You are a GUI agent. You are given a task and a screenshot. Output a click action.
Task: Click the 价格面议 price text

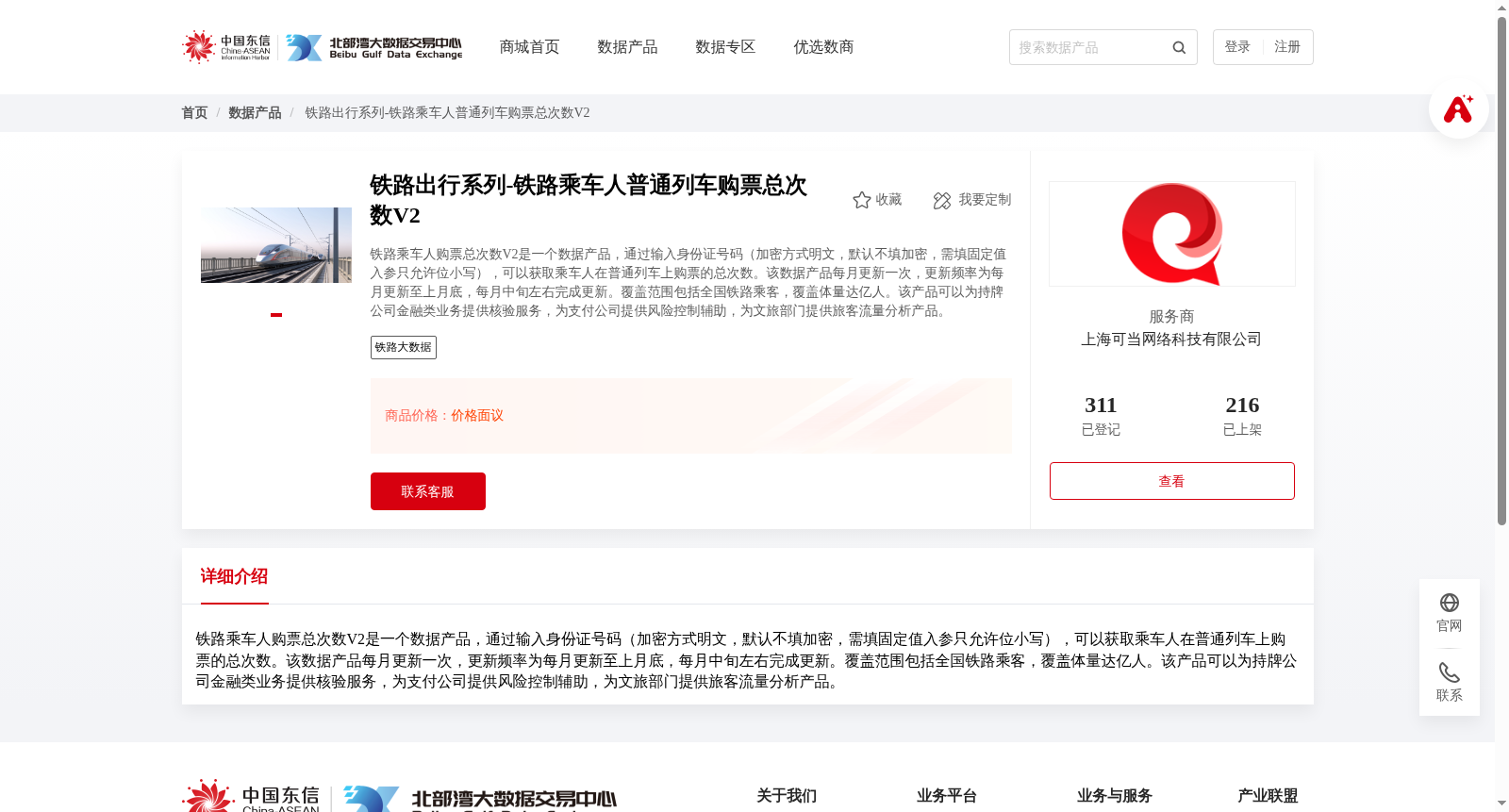click(477, 416)
